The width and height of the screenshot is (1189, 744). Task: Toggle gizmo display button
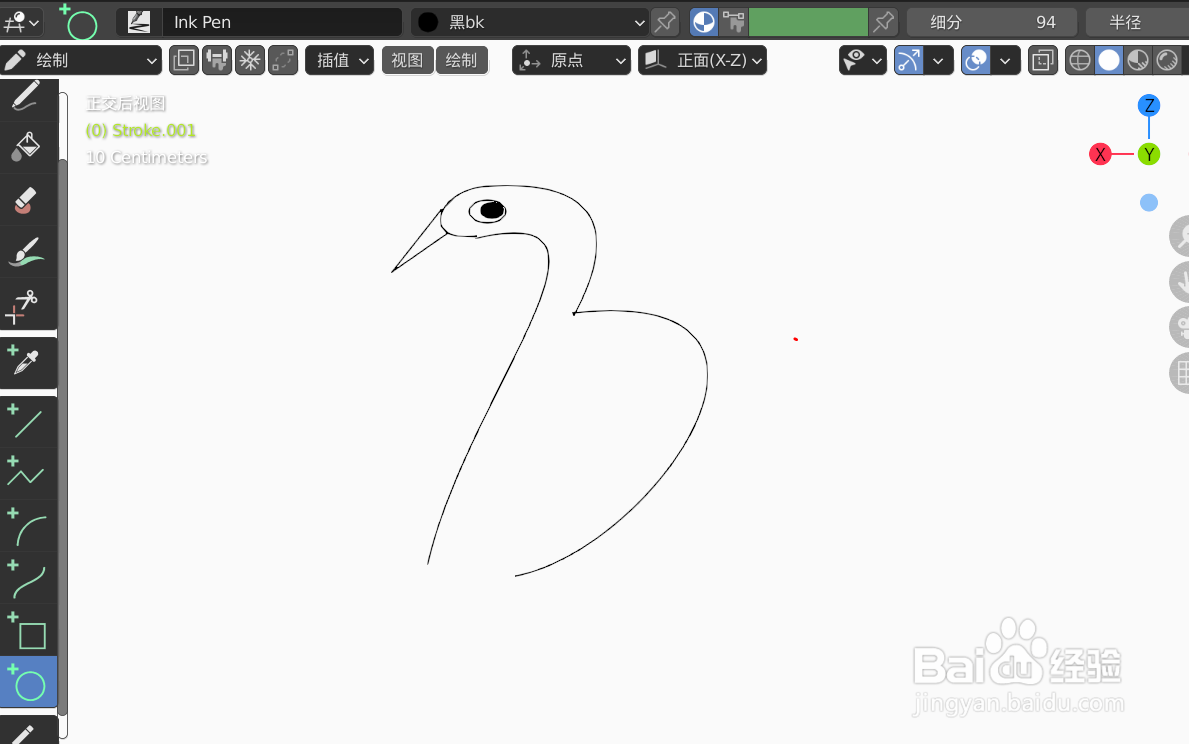point(908,60)
